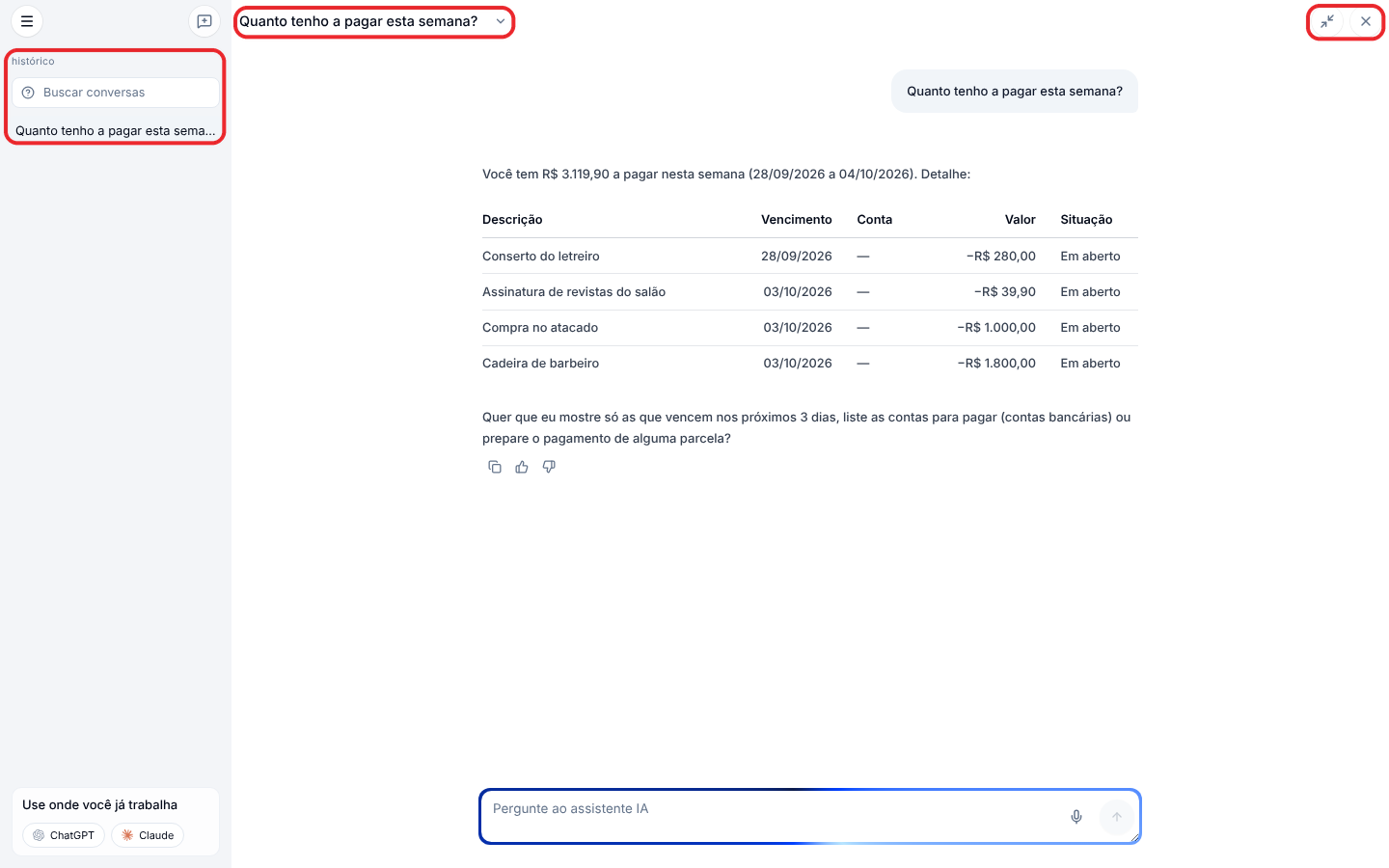The height and width of the screenshot is (868, 1389).
Task: Click the user message bubble
Action: tap(1015, 92)
